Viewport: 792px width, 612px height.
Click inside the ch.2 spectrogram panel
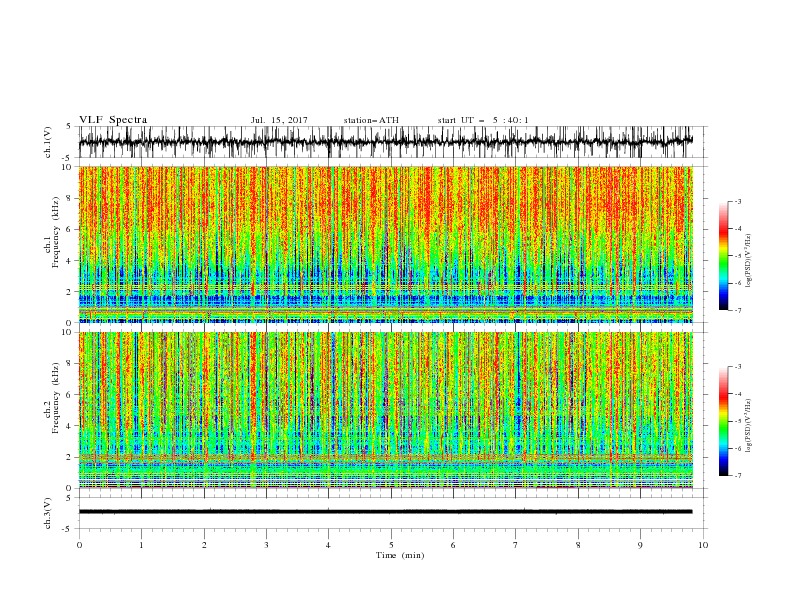pos(386,410)
